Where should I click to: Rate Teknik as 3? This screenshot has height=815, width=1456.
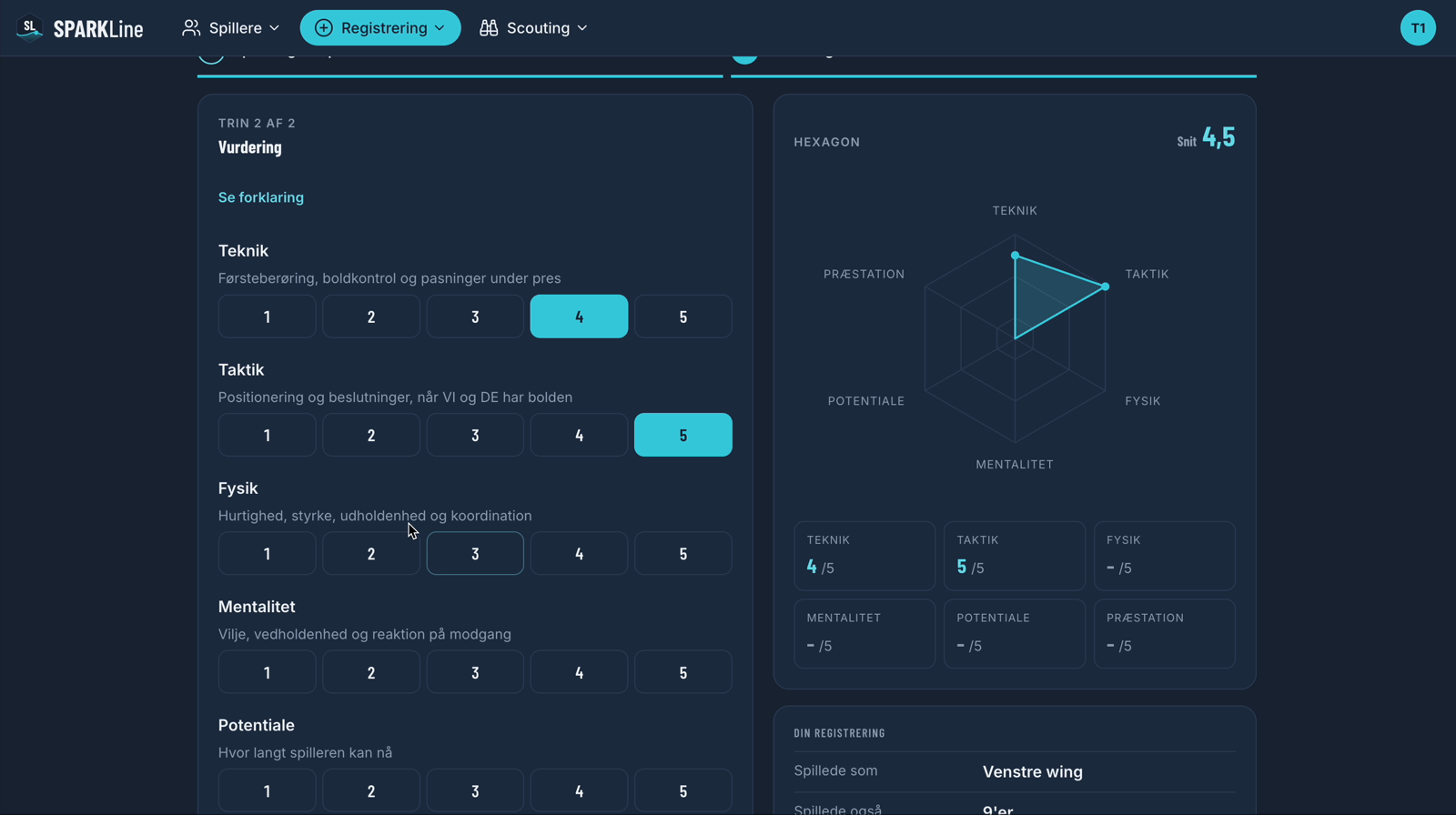475,317
